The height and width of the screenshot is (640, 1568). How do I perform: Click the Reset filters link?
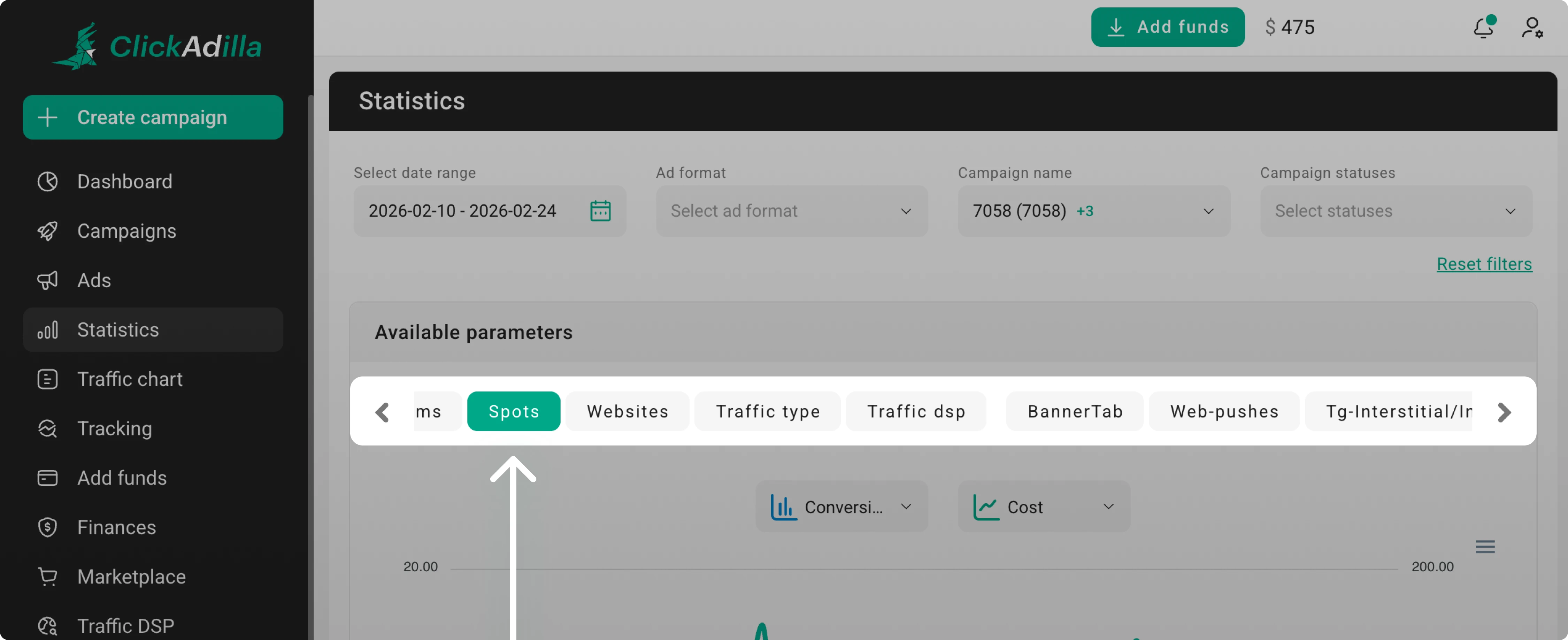(1484, 264)
